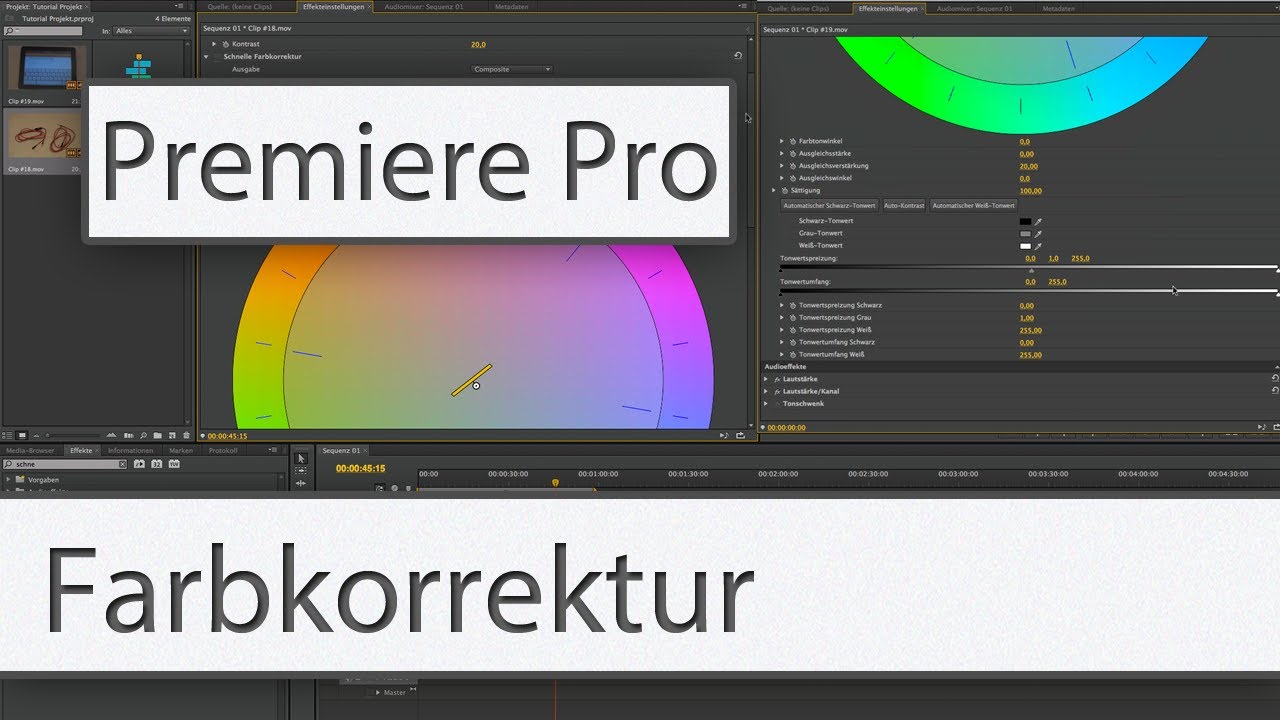Toggle the fx switch for Lautstärke
The width and height of the screenshot is (1280, 720).
pyautogui.click(x=777, y=379)
